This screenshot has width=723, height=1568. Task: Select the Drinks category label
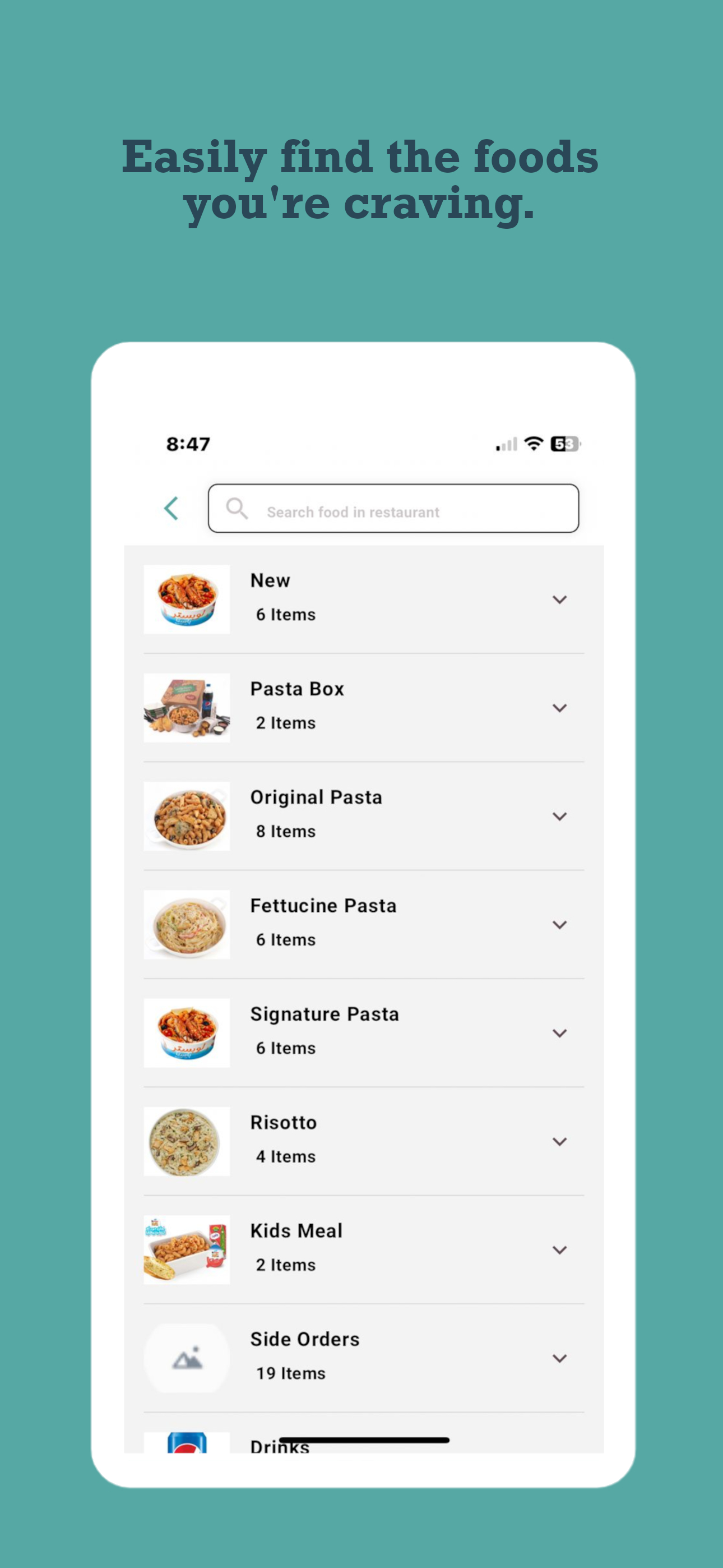[x=280, y=1446]
